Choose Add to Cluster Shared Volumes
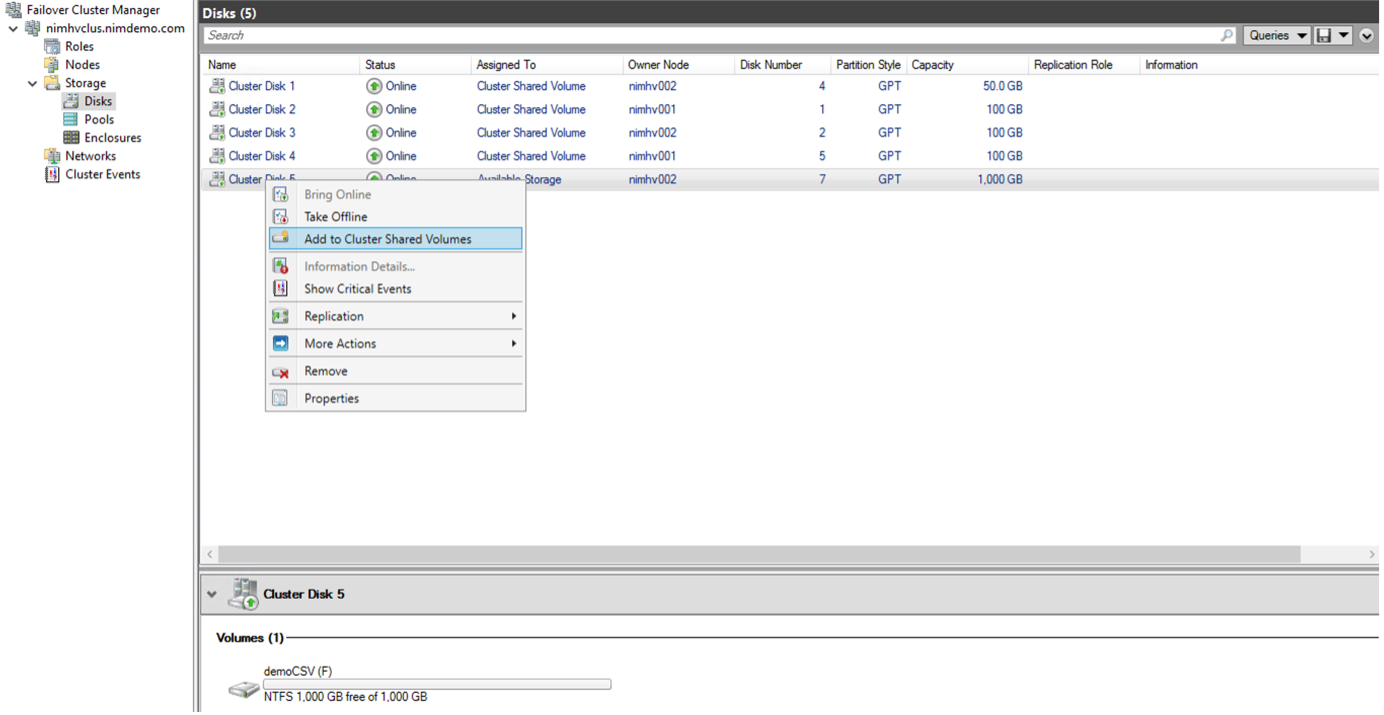 tap(387, 239)
